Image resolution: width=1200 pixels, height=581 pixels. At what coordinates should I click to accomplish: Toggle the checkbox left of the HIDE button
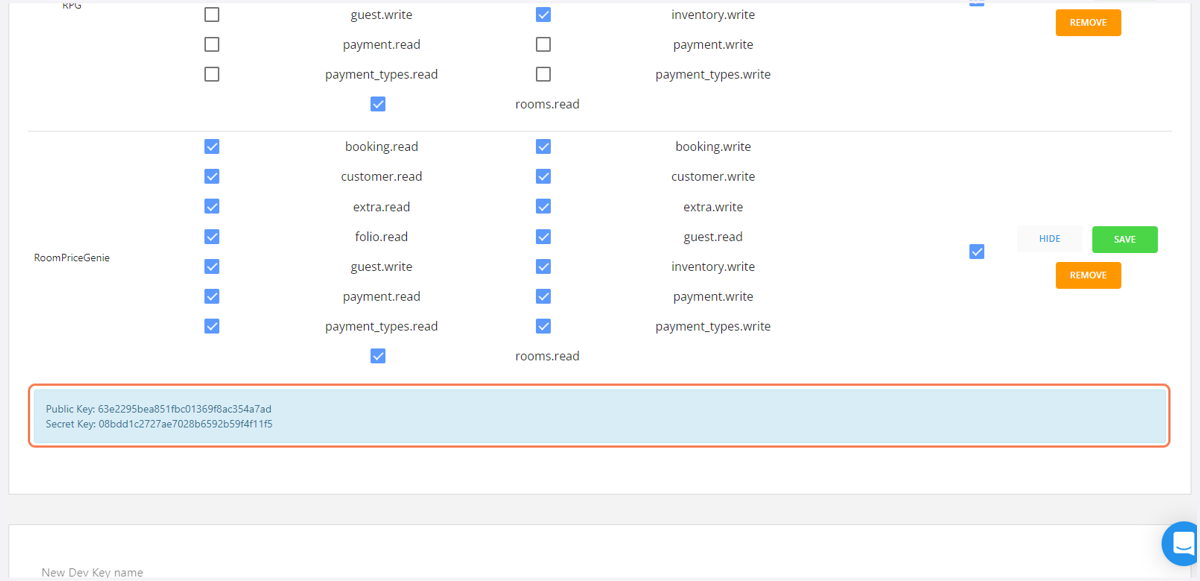(x=977, y=252)
